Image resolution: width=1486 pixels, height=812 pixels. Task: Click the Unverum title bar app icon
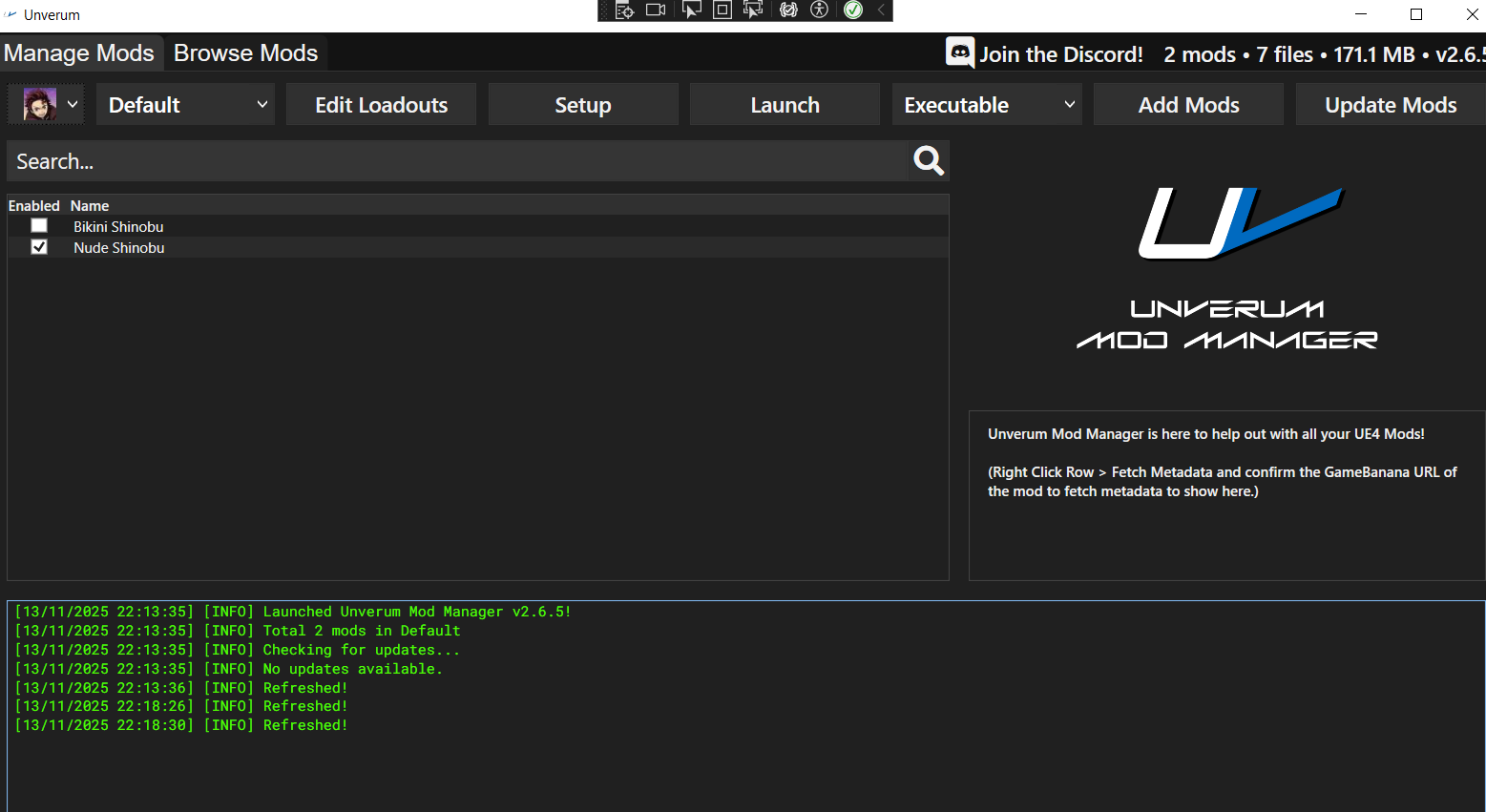pyautogui.click(x=10, y=14)
